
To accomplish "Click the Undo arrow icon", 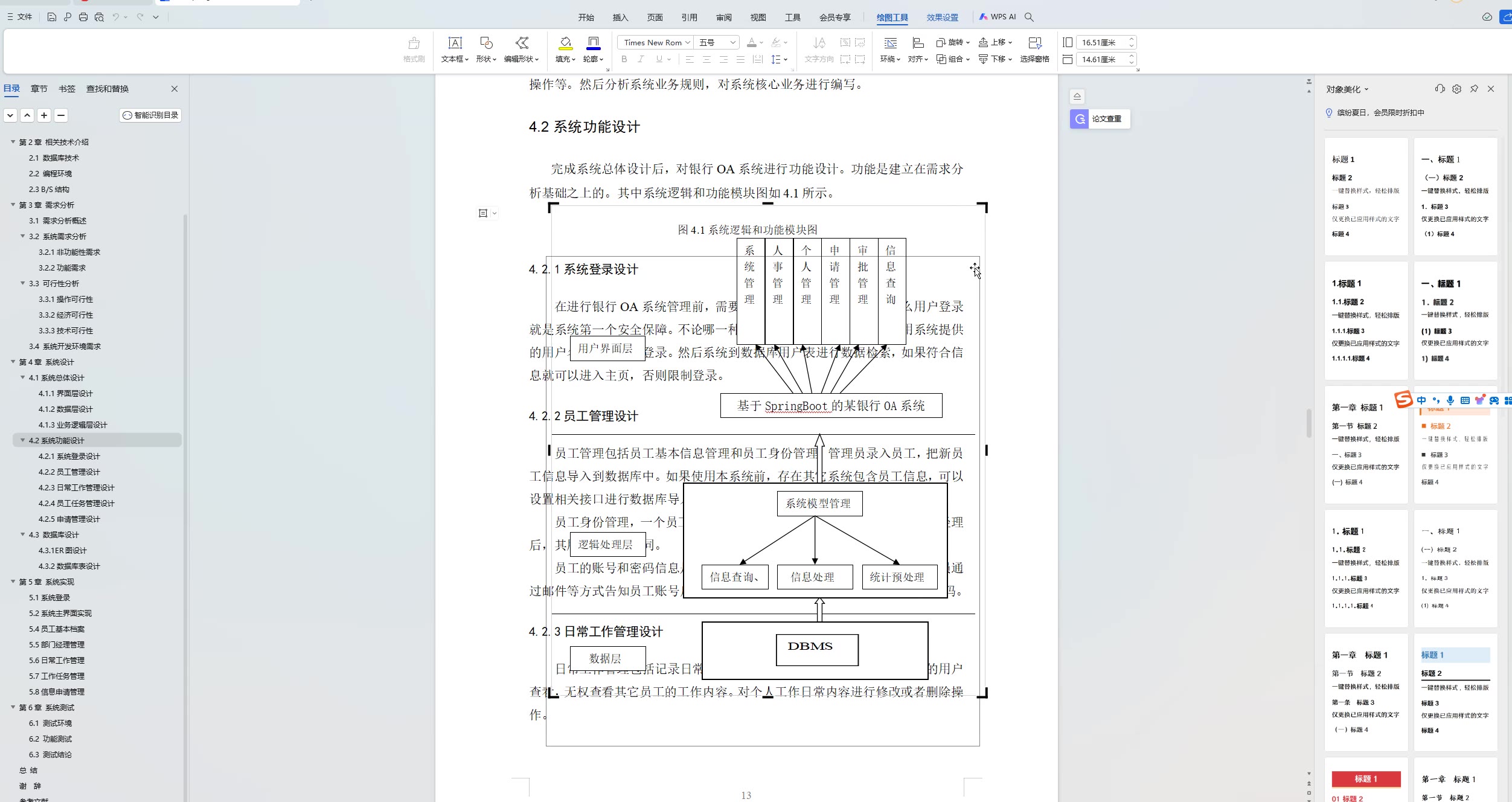I will pos(115,17).
